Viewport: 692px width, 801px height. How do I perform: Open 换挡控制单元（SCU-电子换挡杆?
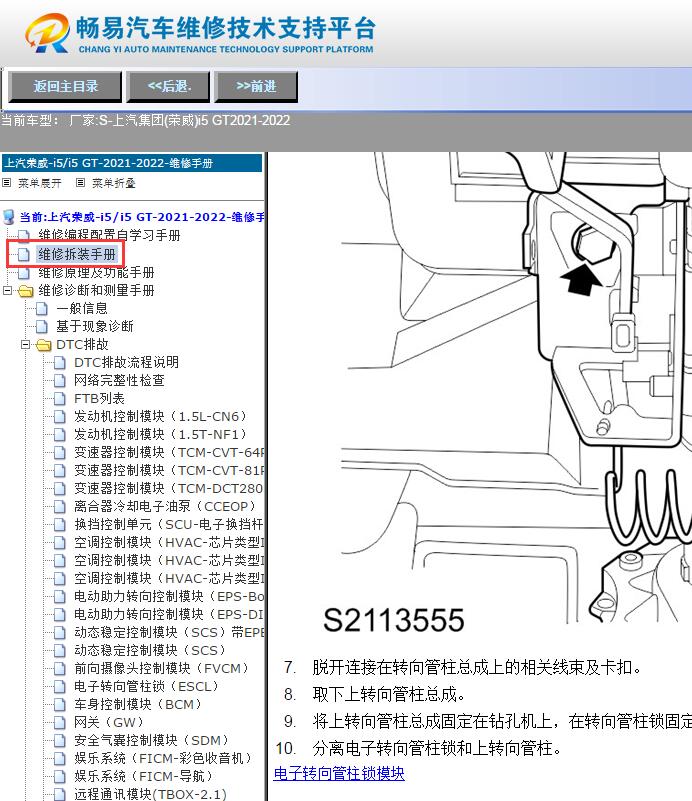point(169,524)
